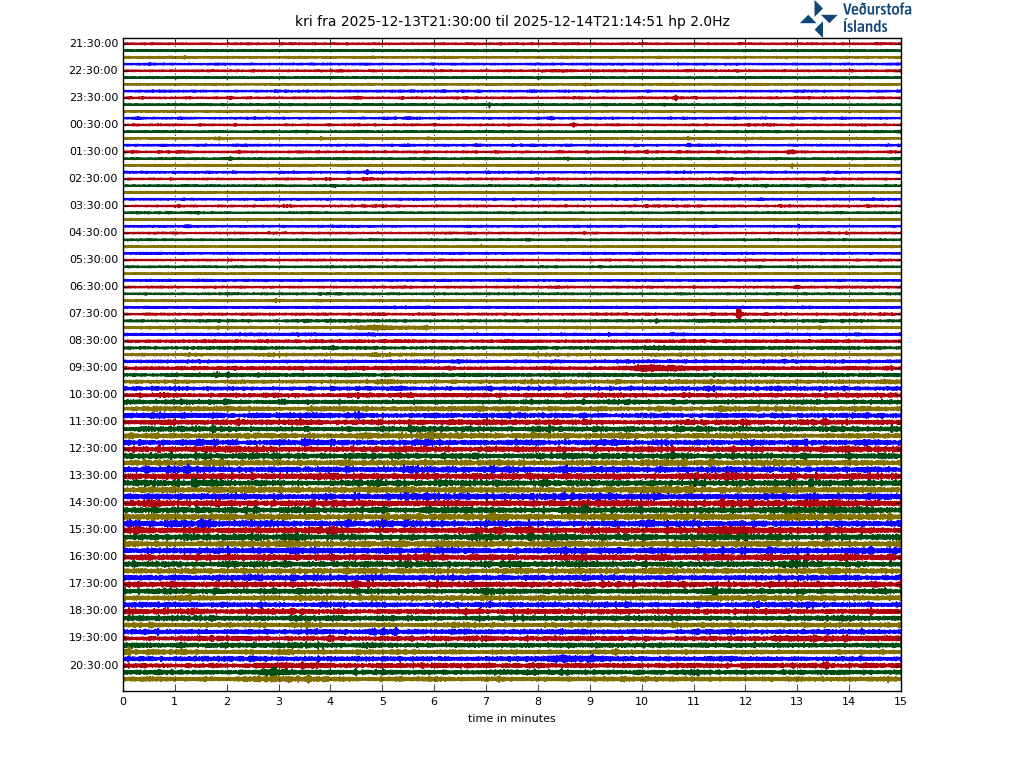This screenshot has width=1024, height=768.
Task: Select the 21:30:00 time label
Action: click(x=93, y=44)
